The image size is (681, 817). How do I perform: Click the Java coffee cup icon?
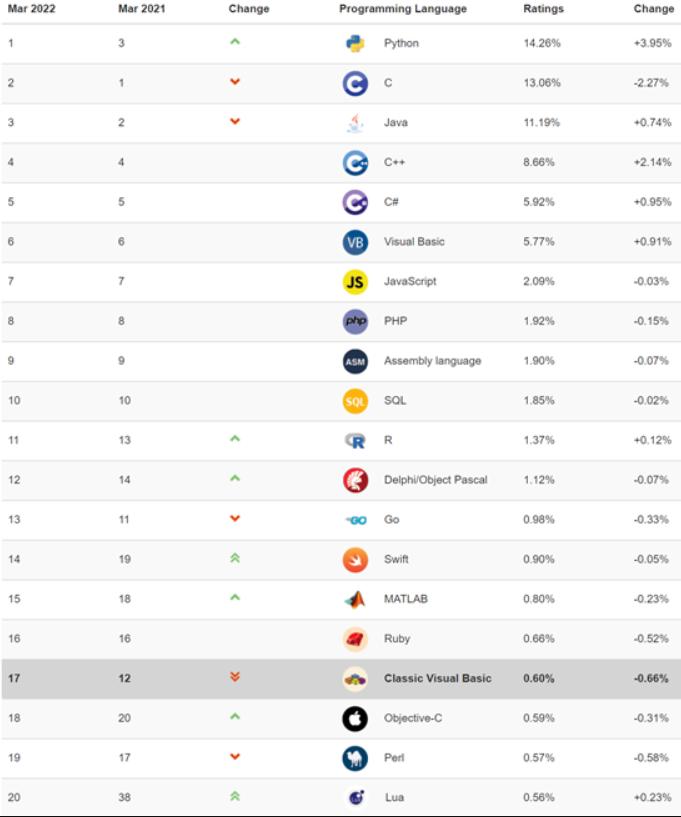(355, 123)
